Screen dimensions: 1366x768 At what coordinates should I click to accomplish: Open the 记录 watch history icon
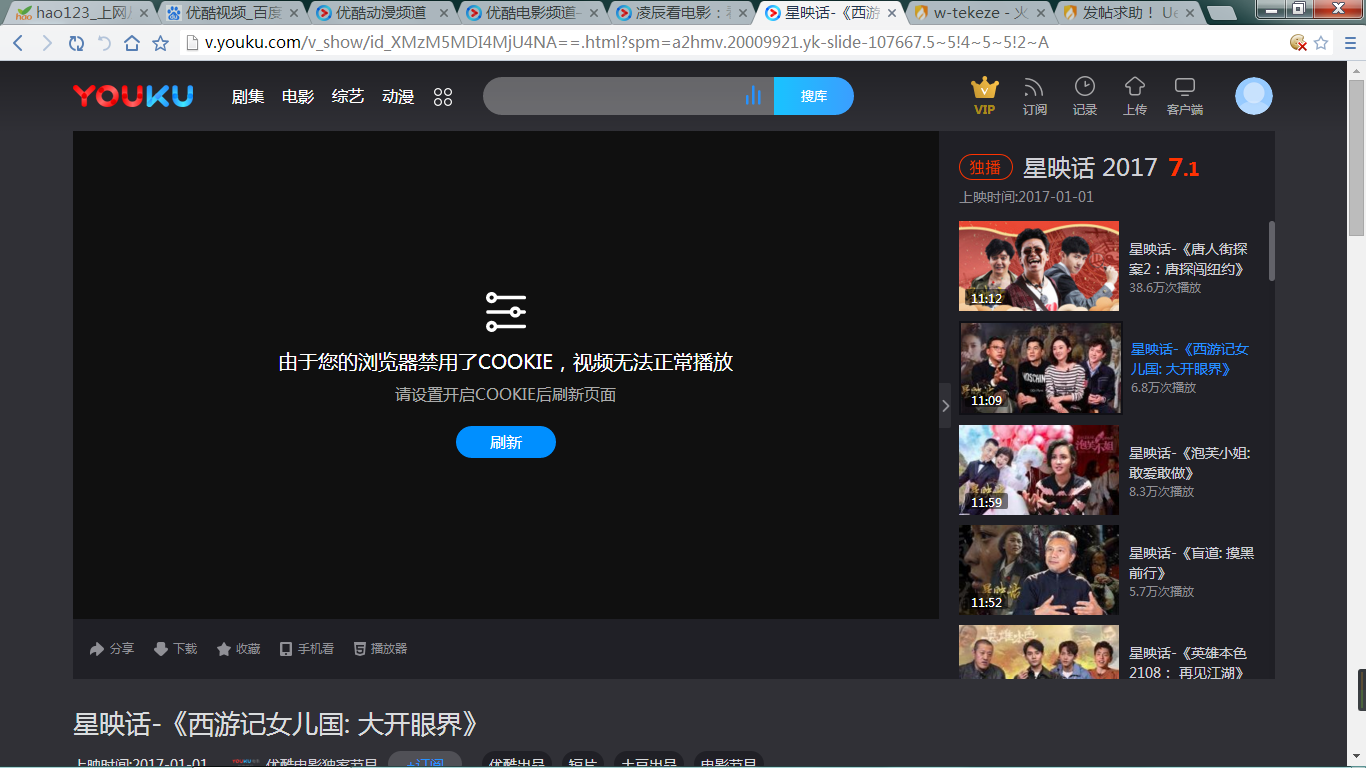[1084, 87]
